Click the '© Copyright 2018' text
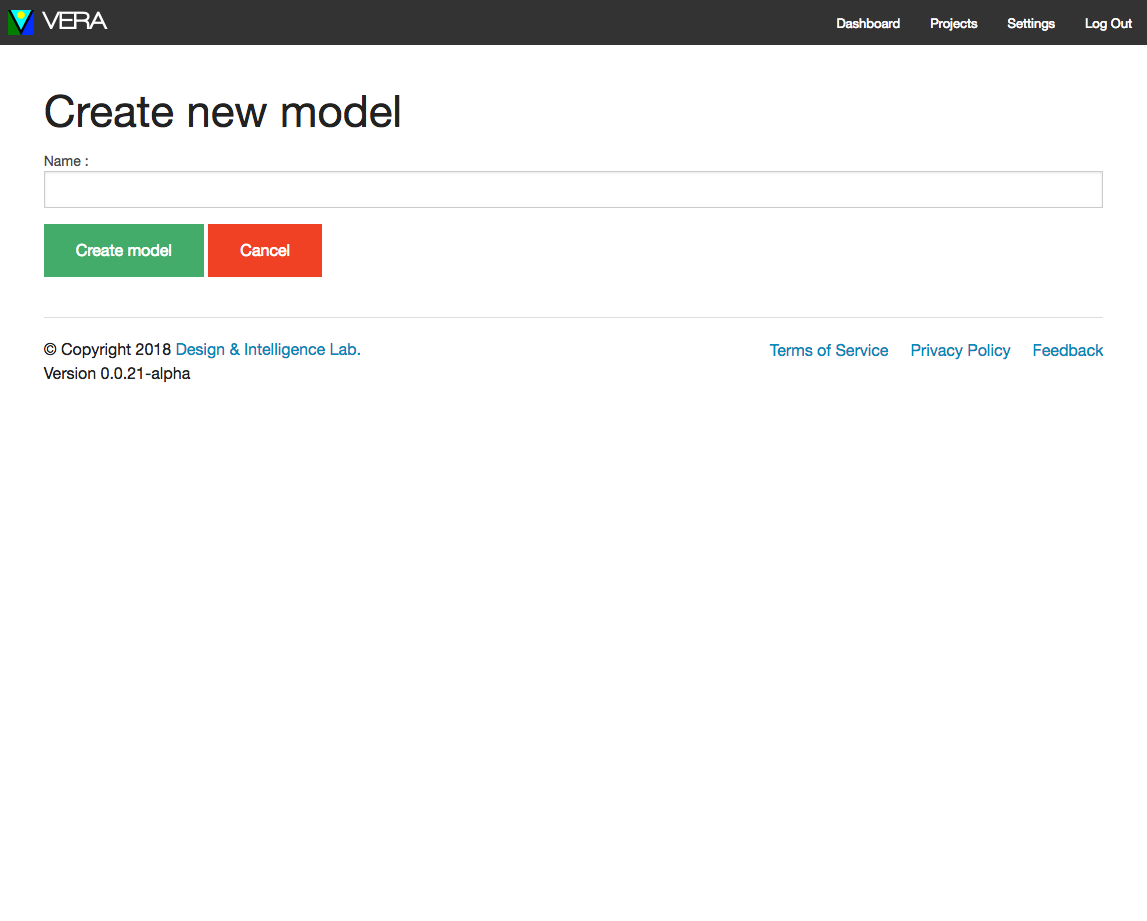 pos(108,350)
